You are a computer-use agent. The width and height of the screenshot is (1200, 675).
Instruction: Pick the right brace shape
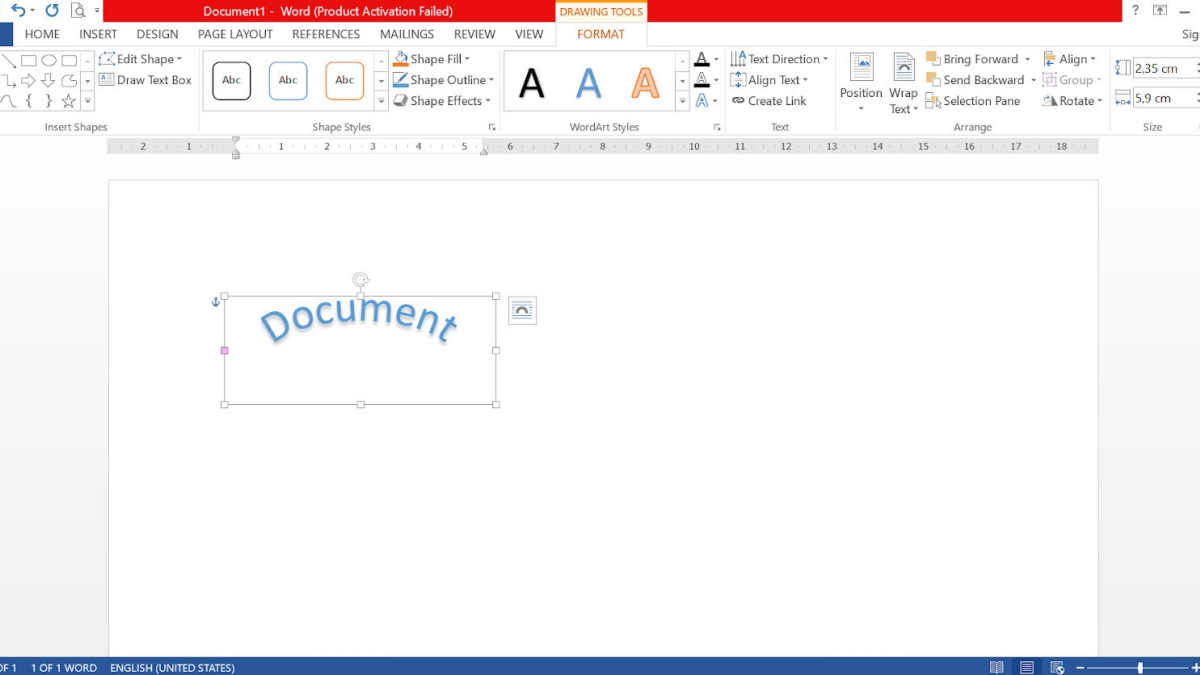[48, 101]
